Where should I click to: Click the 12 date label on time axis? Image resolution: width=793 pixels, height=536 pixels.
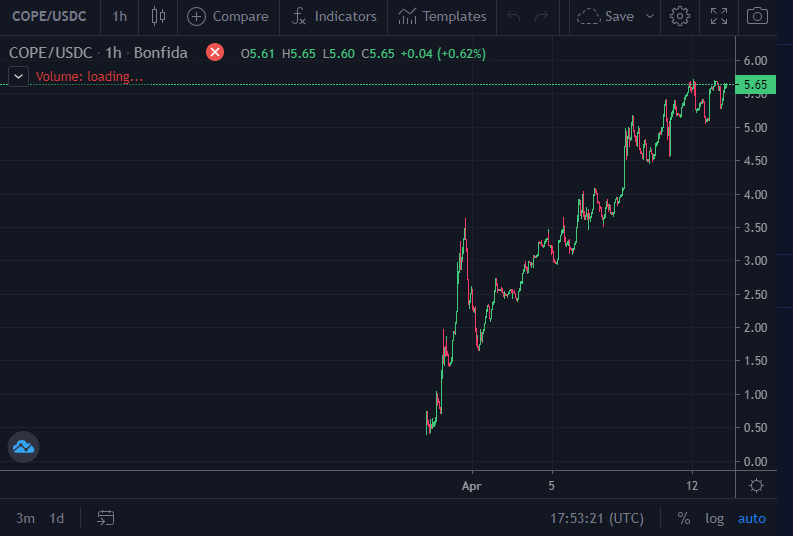pyautogui.click(x=692, y=486)
